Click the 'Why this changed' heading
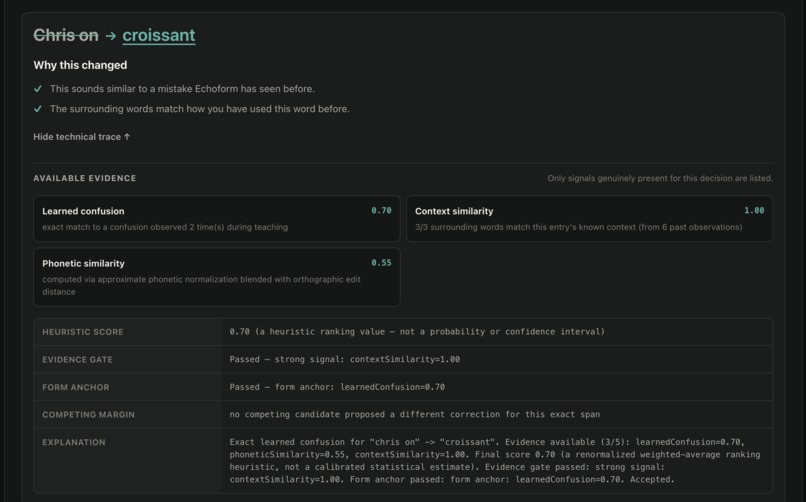The height and width of the screenshot is (502, 806). pyautogui.click(x=80, y=65)
